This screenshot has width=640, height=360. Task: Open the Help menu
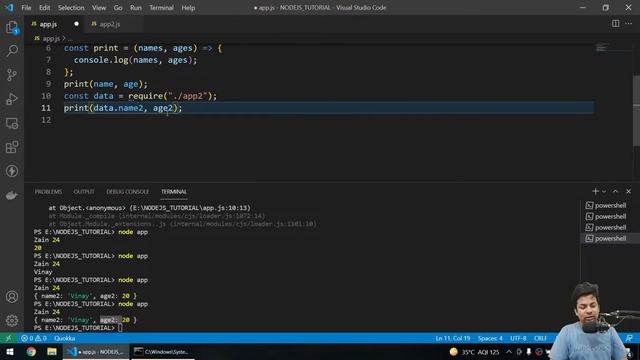click(x=188, y=8)
